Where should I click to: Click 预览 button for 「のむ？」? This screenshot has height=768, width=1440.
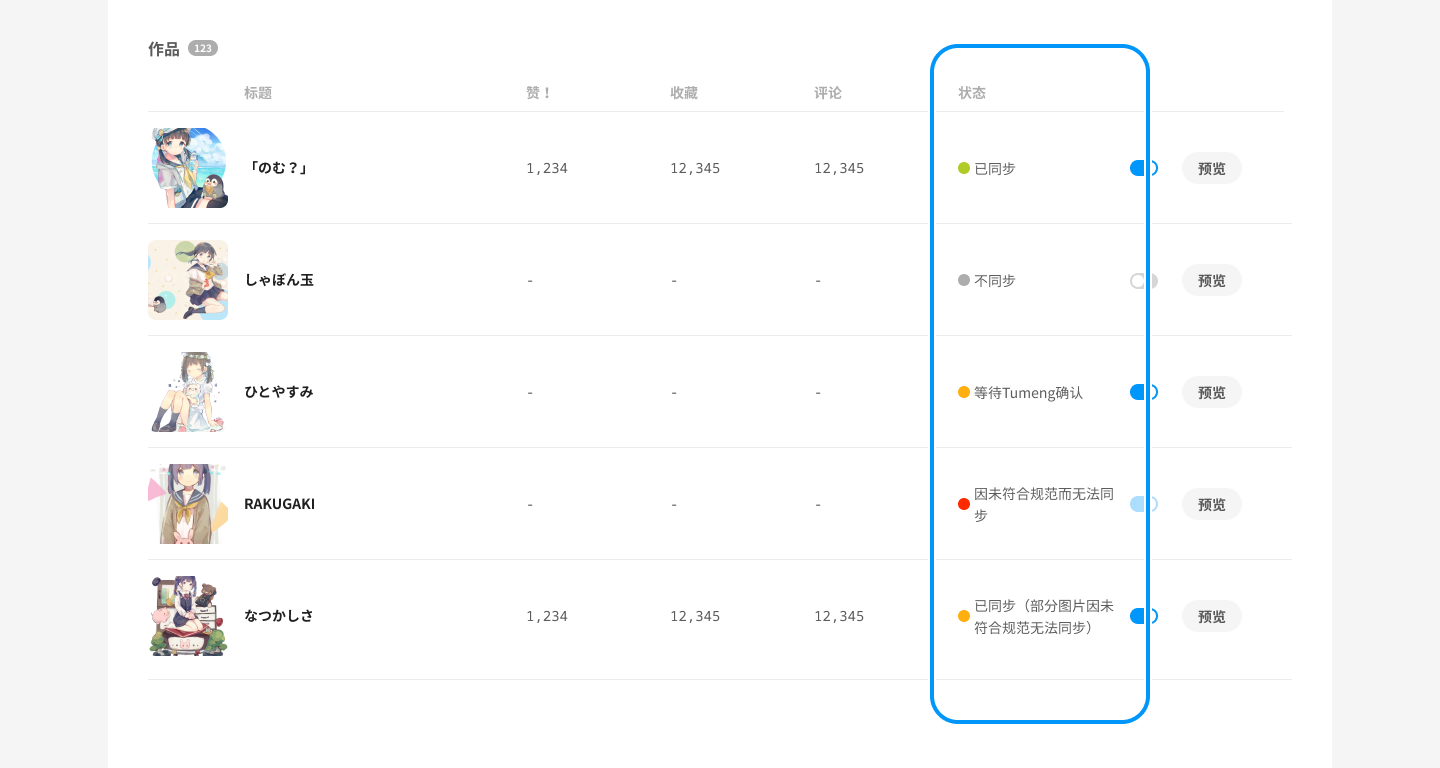(x=1211, y=168)
